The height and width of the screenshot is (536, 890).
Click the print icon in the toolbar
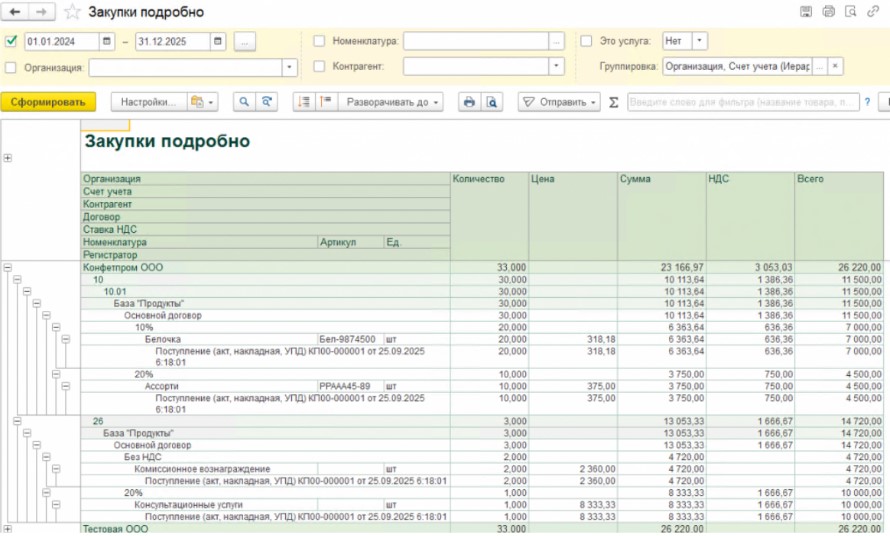coord(468,102)
